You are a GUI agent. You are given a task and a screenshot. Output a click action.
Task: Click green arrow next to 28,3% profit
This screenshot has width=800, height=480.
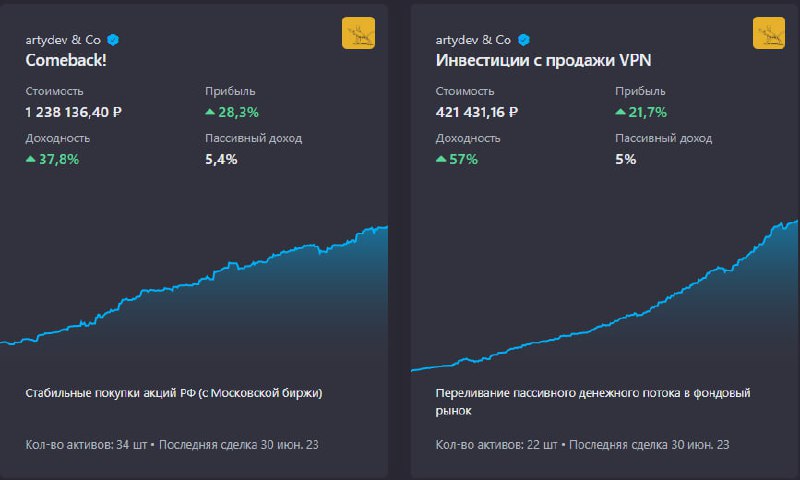(210, 112)
